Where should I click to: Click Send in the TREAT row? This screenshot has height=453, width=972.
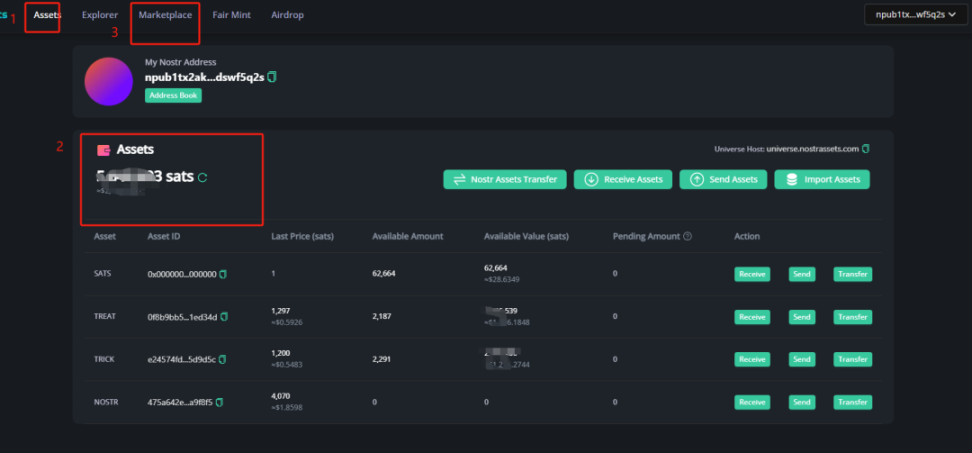tap(802, 317)
